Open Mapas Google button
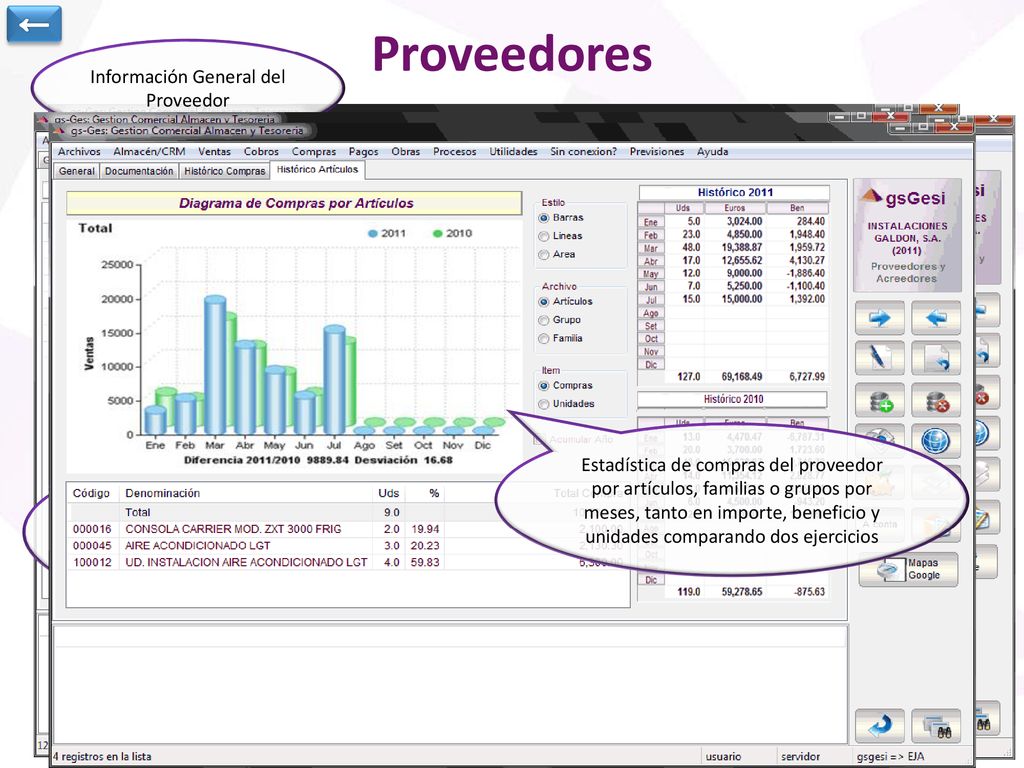 click(908, 569)
